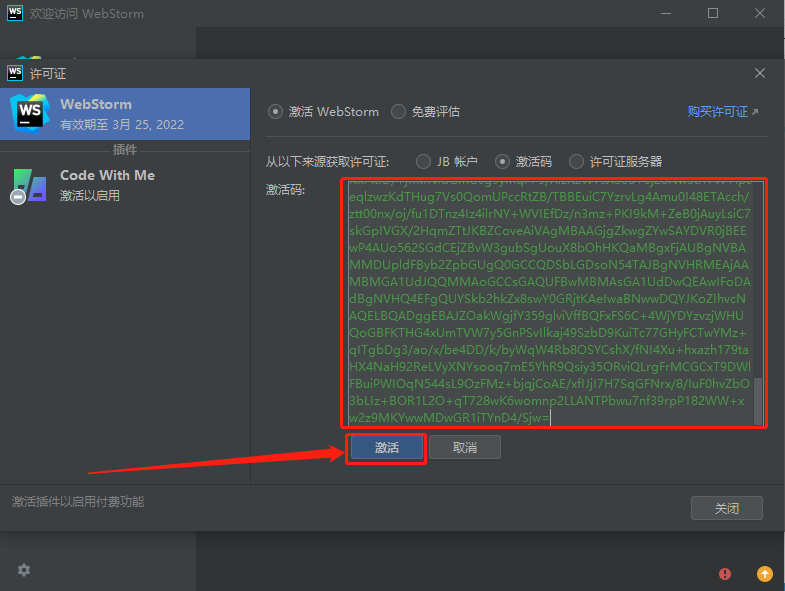Click the 激活以启用 text under Code With Me

point(90,196)
